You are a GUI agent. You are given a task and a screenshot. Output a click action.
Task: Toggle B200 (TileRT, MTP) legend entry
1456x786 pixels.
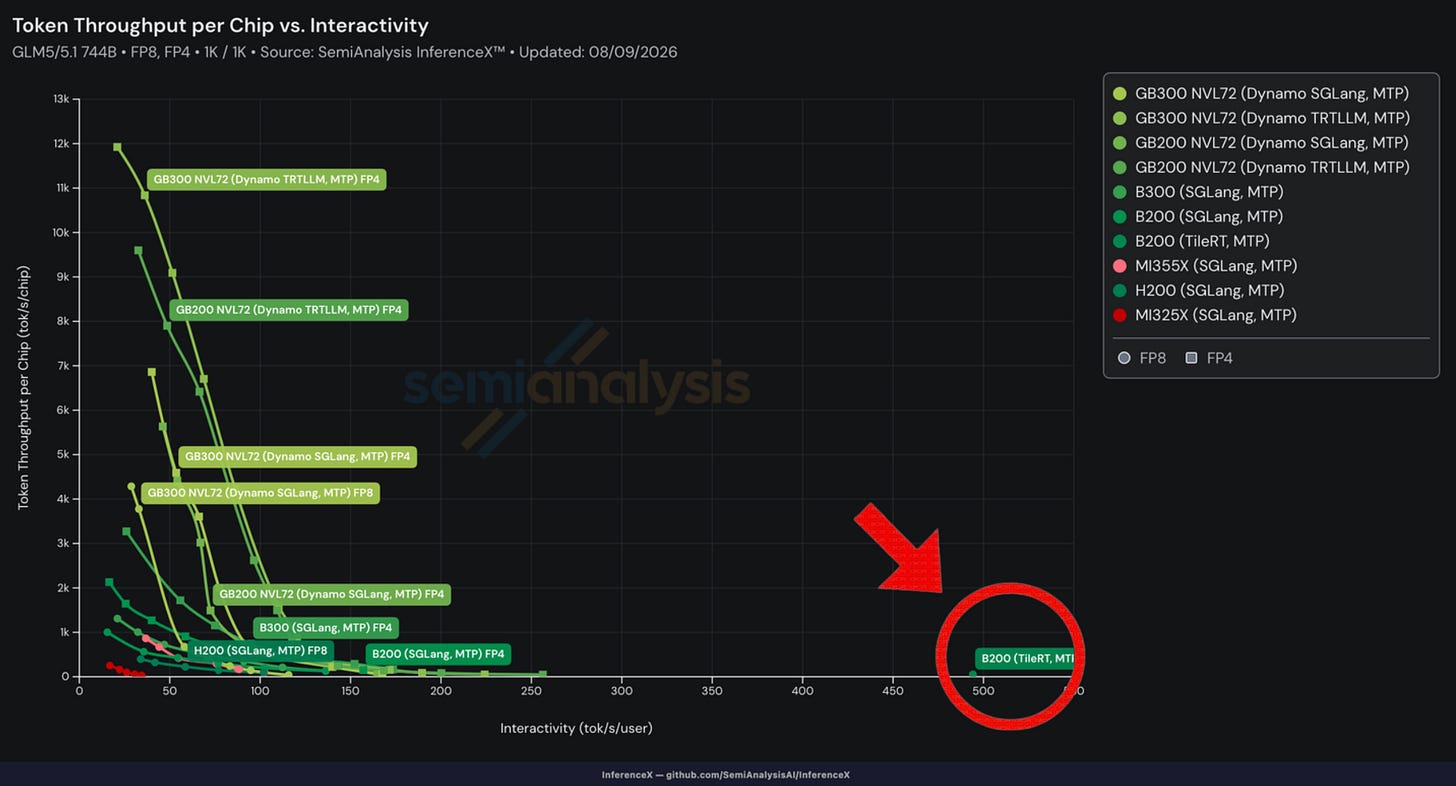pos(1191,241)
